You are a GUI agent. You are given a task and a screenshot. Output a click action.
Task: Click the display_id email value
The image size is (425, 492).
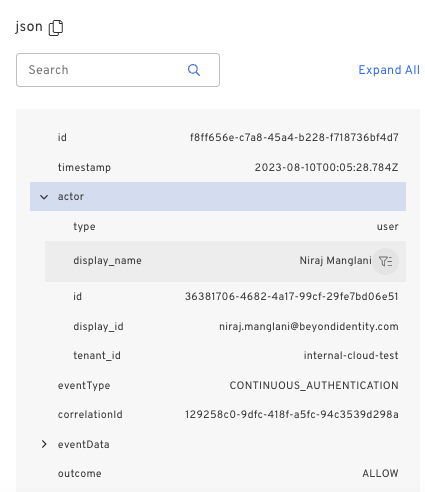[x=309, y=327]
